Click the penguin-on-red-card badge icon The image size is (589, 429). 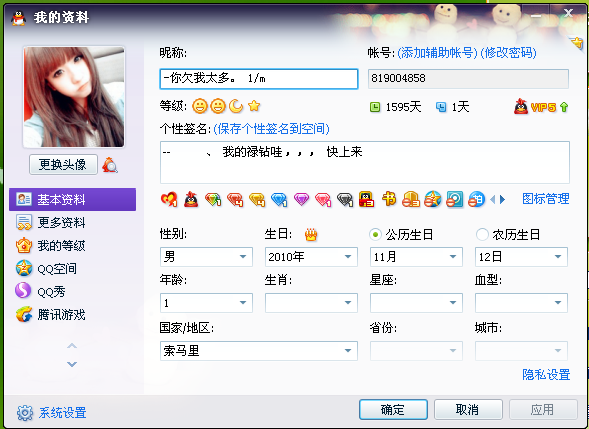click(x=366, y=199)
